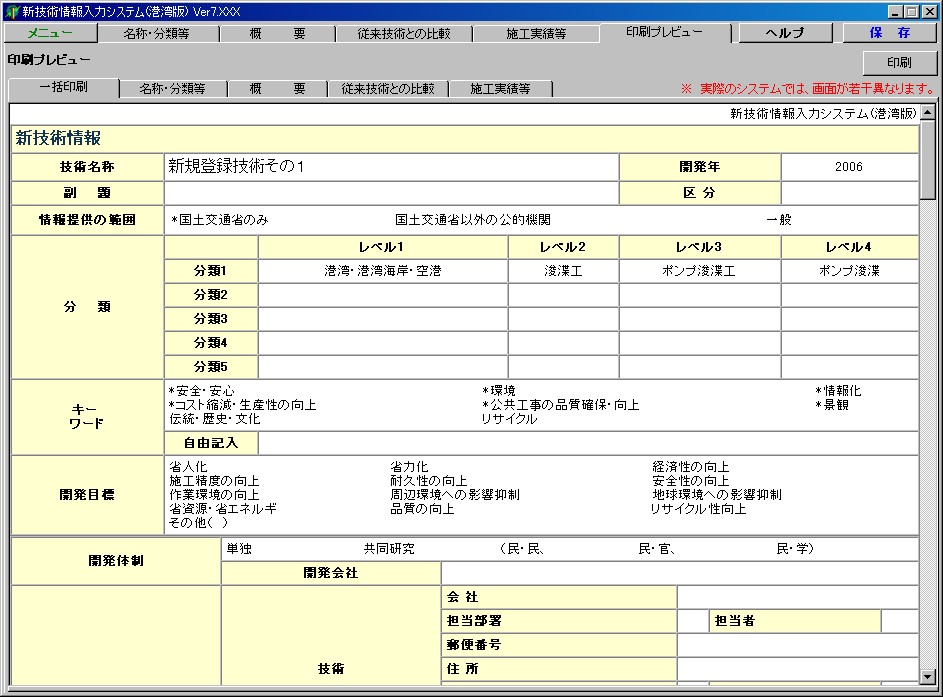Image resolution: width=943 pixels, height=697 pixels.
Task: Switch to top 名称･分類等 section
Action: [x=157, y=33]
